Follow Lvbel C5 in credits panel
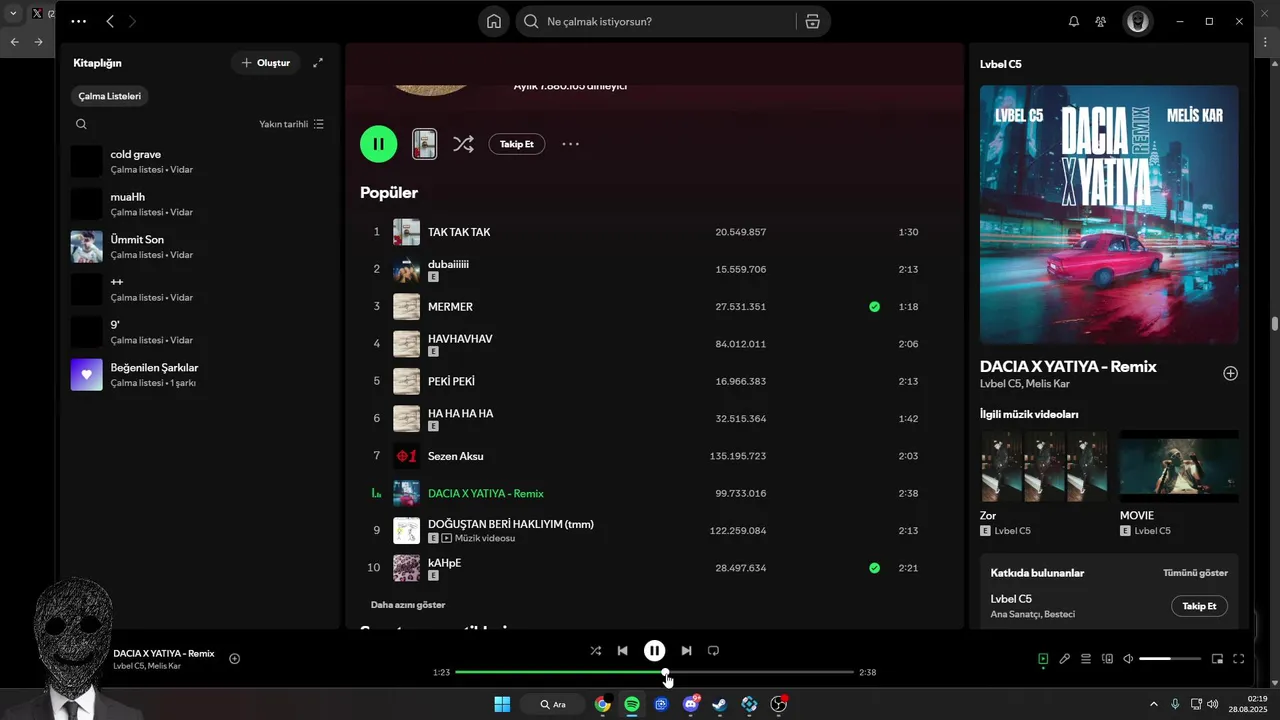The width and height of the screenshot is (1280, 720). click(1199, 606)
